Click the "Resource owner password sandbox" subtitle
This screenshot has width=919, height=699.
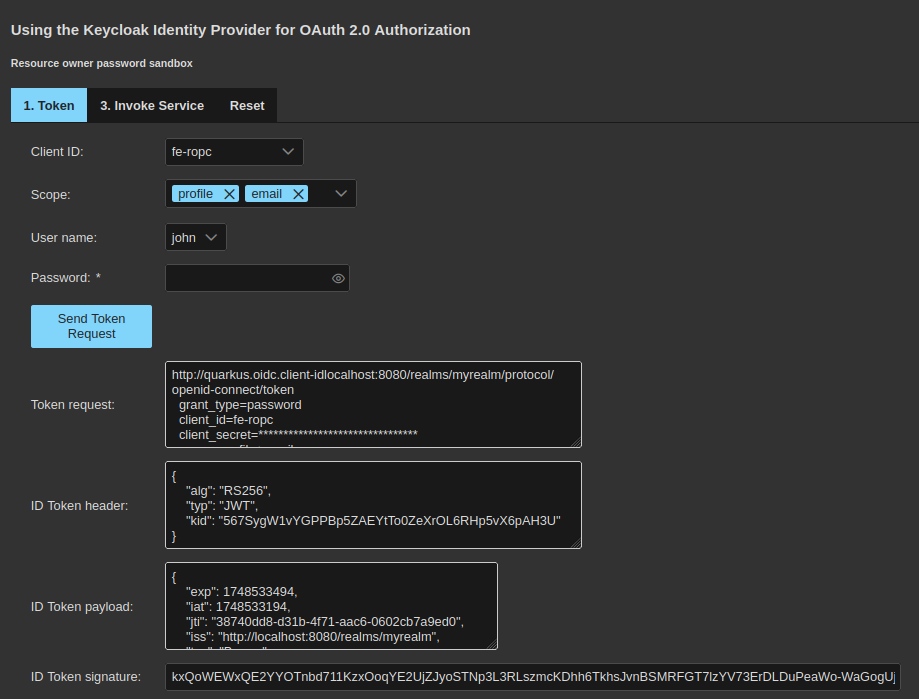click(101, 63)
